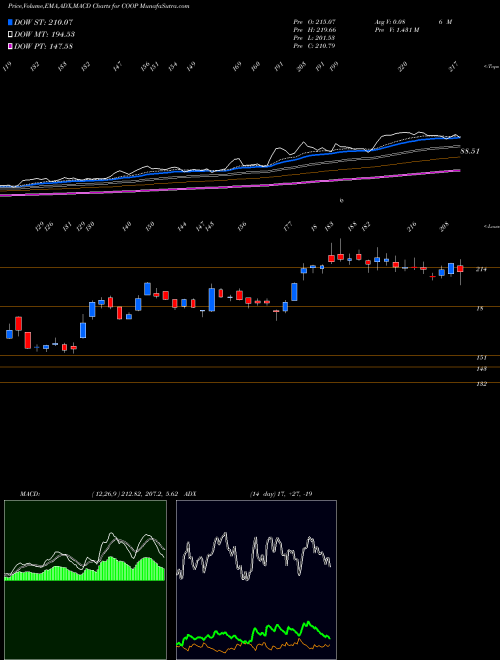Click the 148 price level label
This screenshot has height=660, width=500.
click(x=481, y=369)
